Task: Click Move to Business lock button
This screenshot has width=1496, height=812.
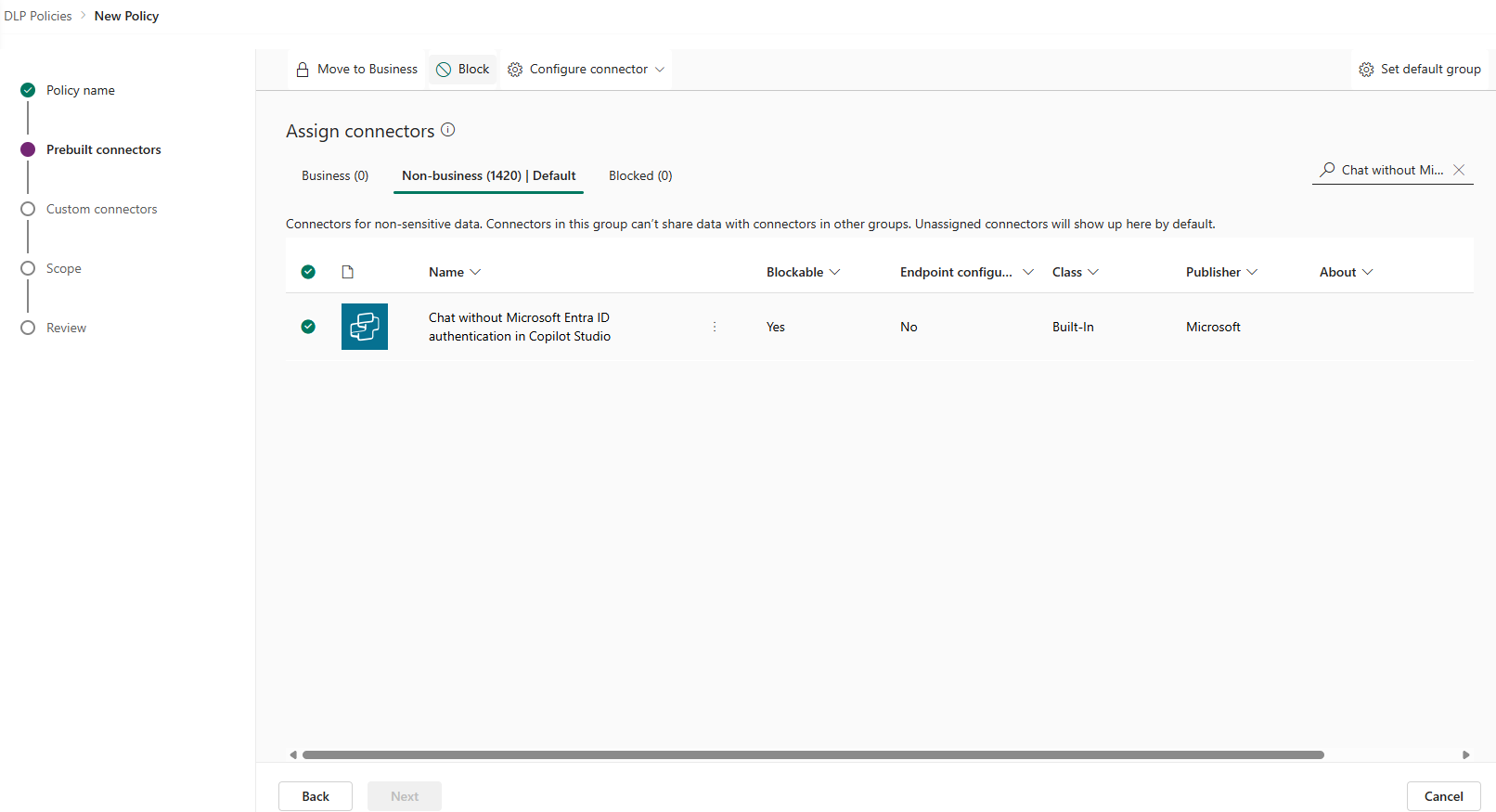Action: click(x=357, y=70)
